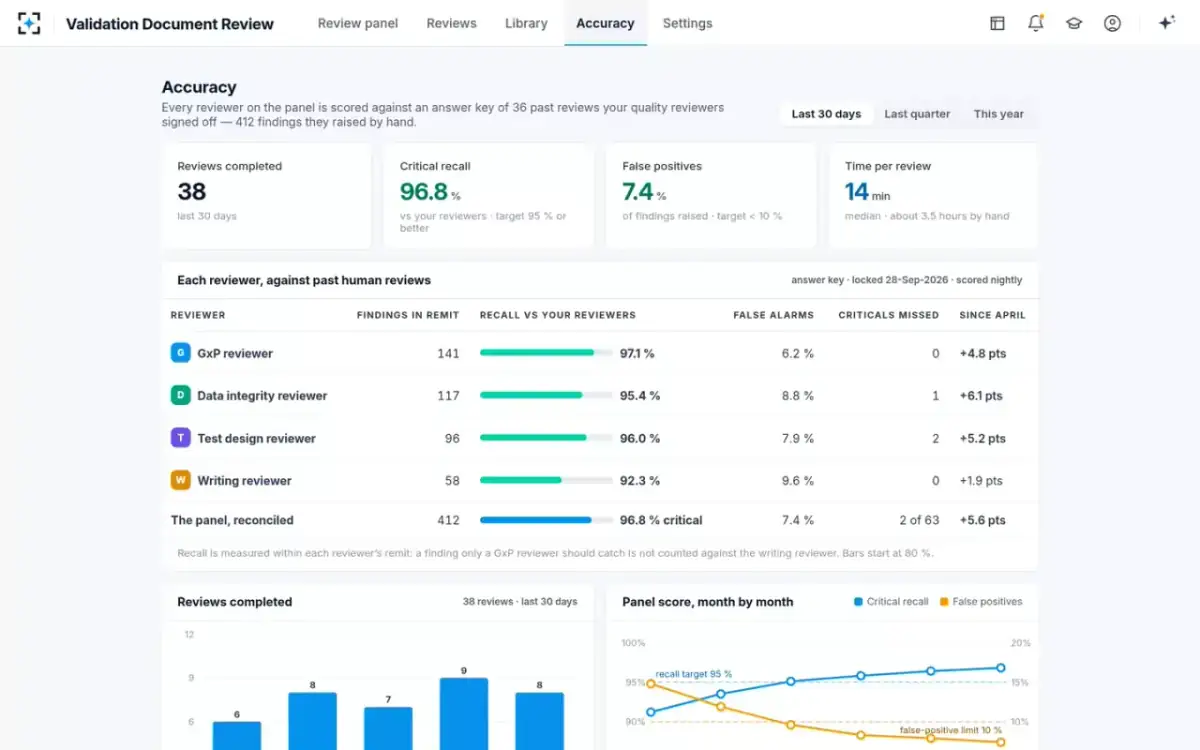Click the Writing reviewer W badge

point(180,480)
